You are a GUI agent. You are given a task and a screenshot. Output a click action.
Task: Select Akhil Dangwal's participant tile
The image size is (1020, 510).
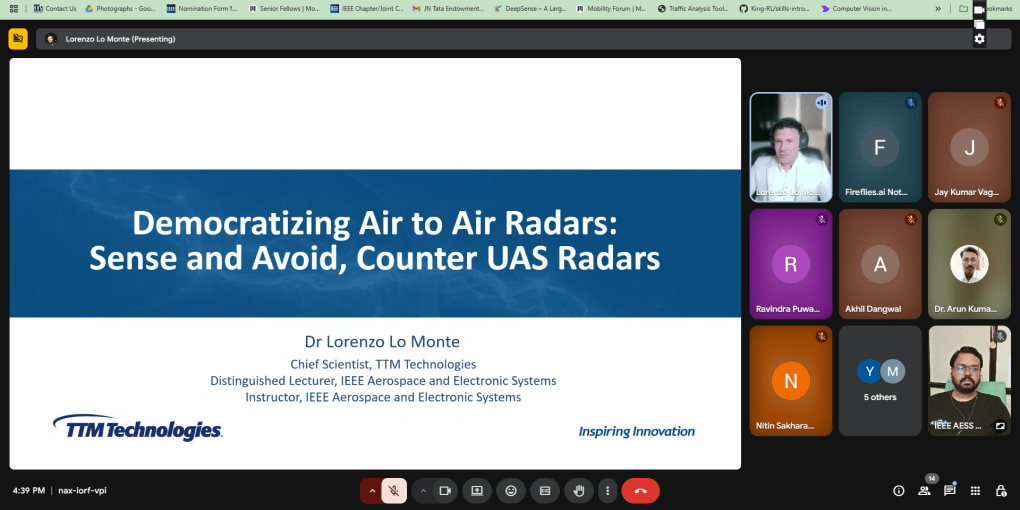[x=880, y=264]
